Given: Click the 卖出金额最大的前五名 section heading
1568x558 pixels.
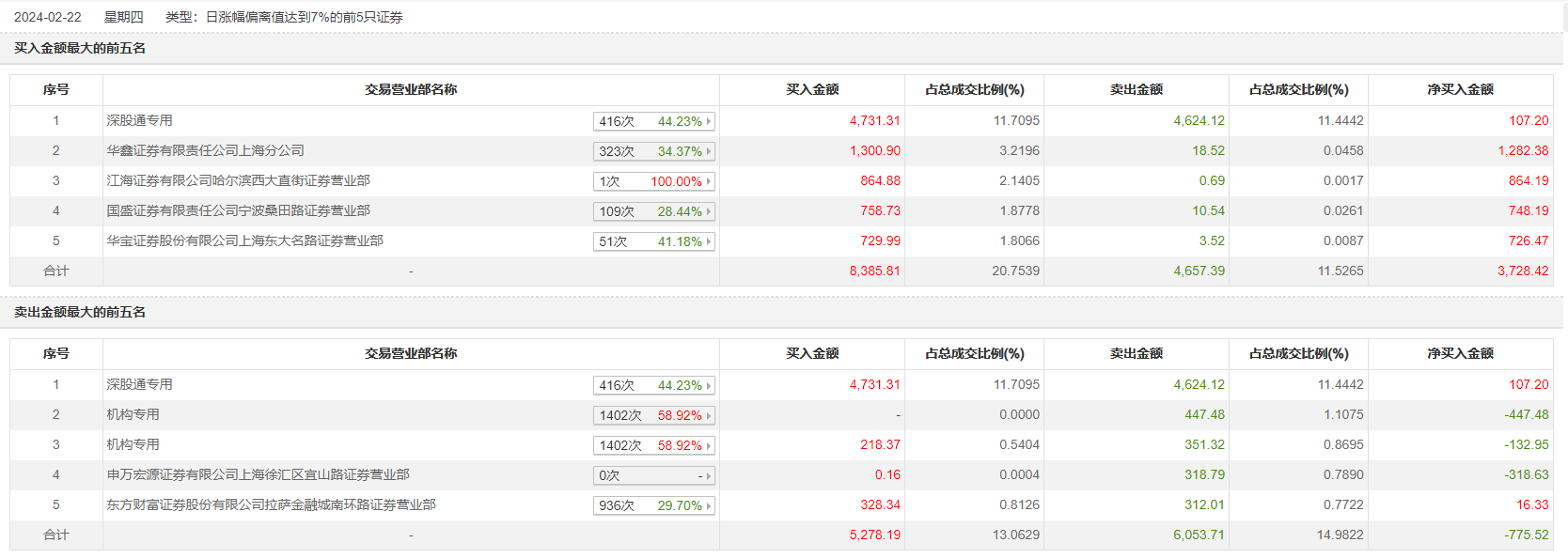Looking at the screenshot, I should tap(80, 312).
